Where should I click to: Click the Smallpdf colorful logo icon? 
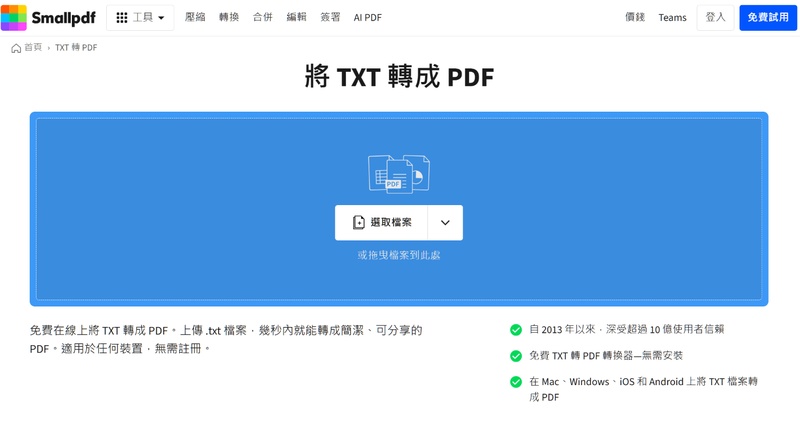[x=14, y=18]
